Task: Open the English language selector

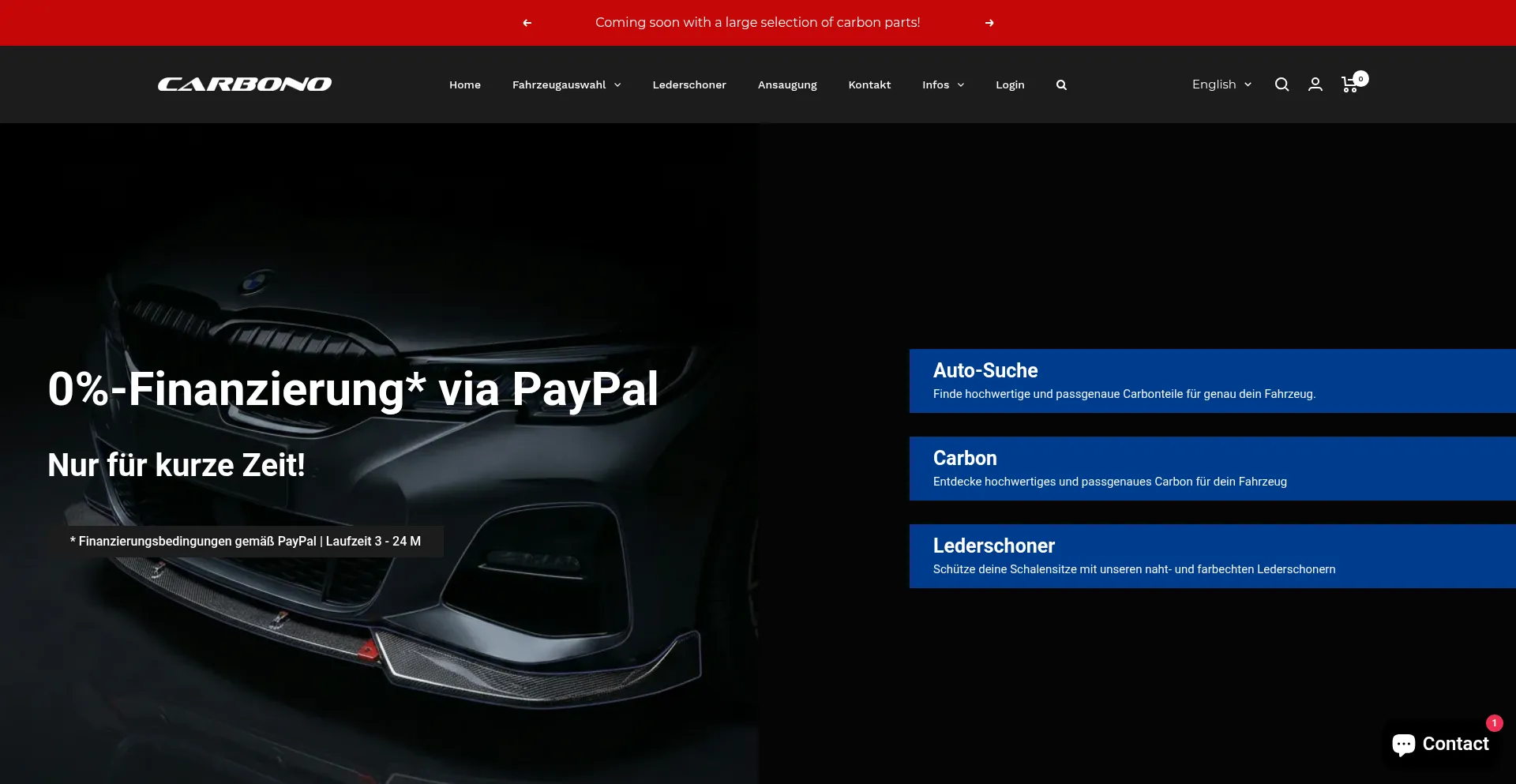Action: click(x=1221, y=84)
